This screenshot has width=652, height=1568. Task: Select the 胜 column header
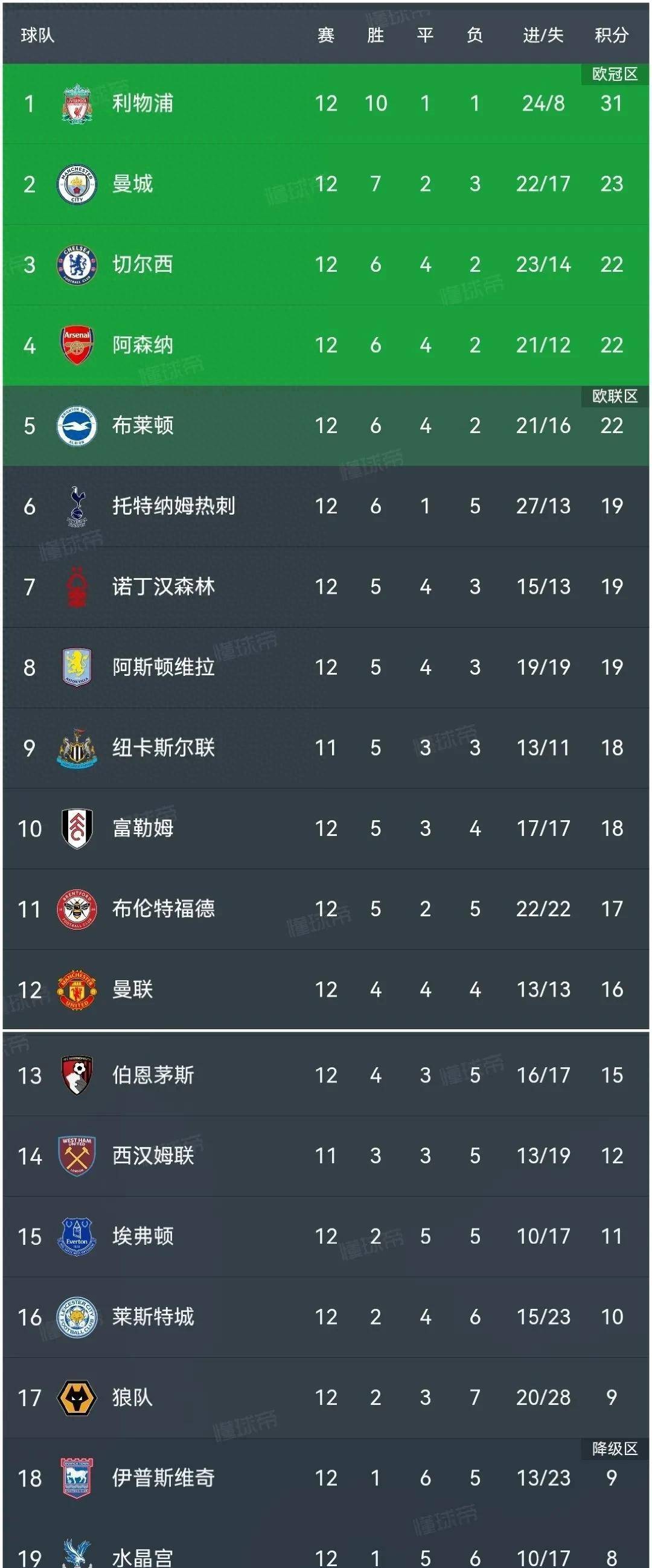[x=376, y=35]
